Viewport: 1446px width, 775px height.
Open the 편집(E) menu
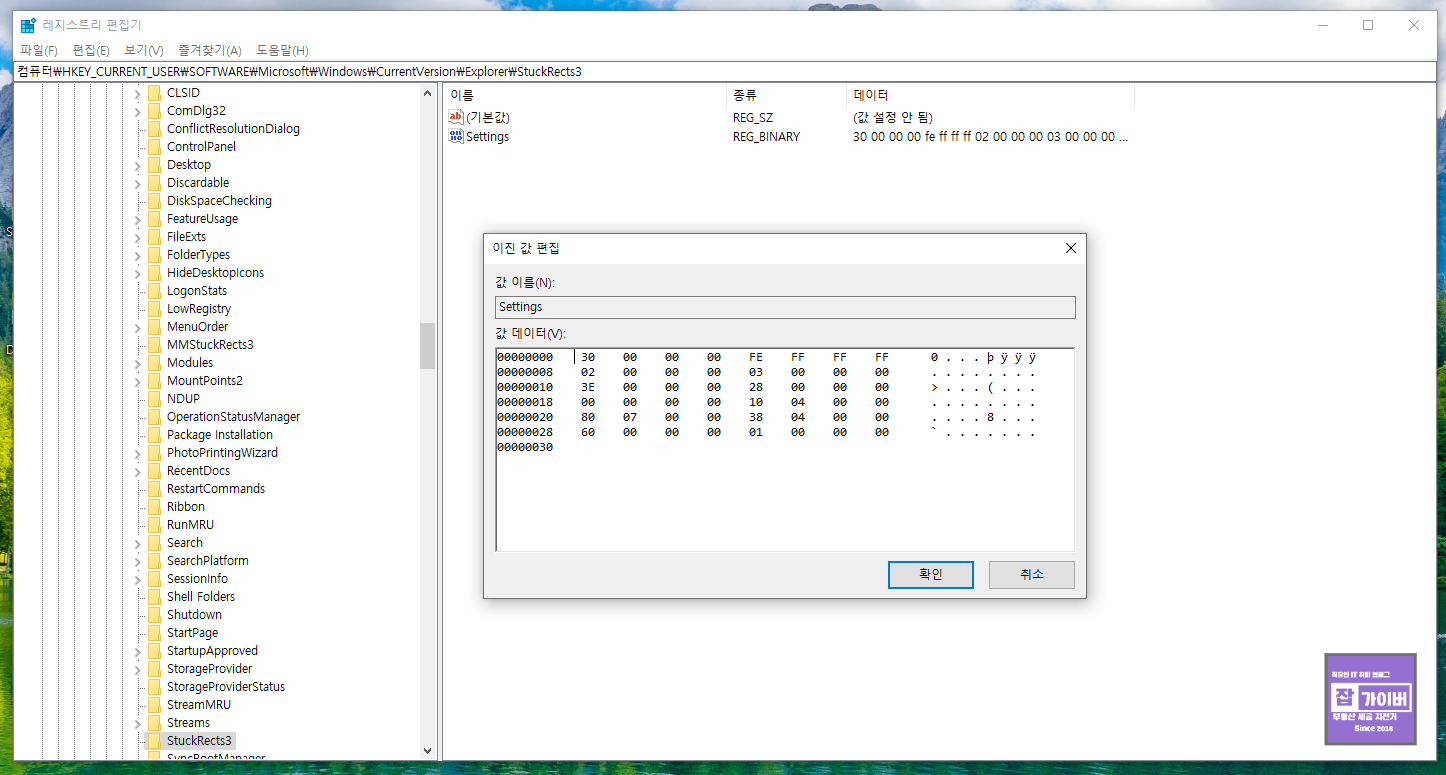[x=91, y=50]
